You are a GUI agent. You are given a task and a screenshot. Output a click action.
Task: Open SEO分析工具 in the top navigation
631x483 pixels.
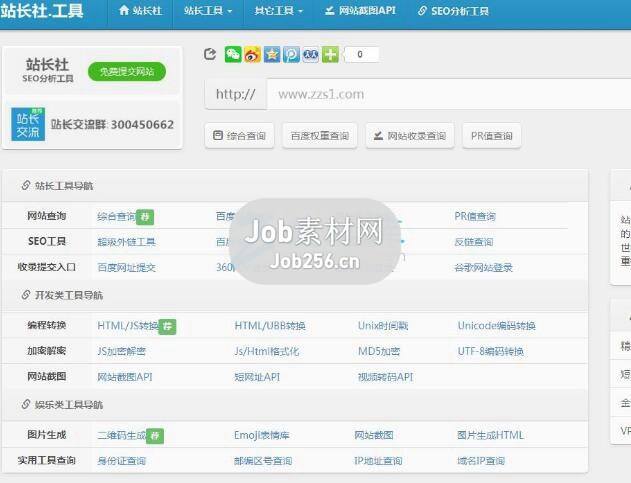click(453, 11)
